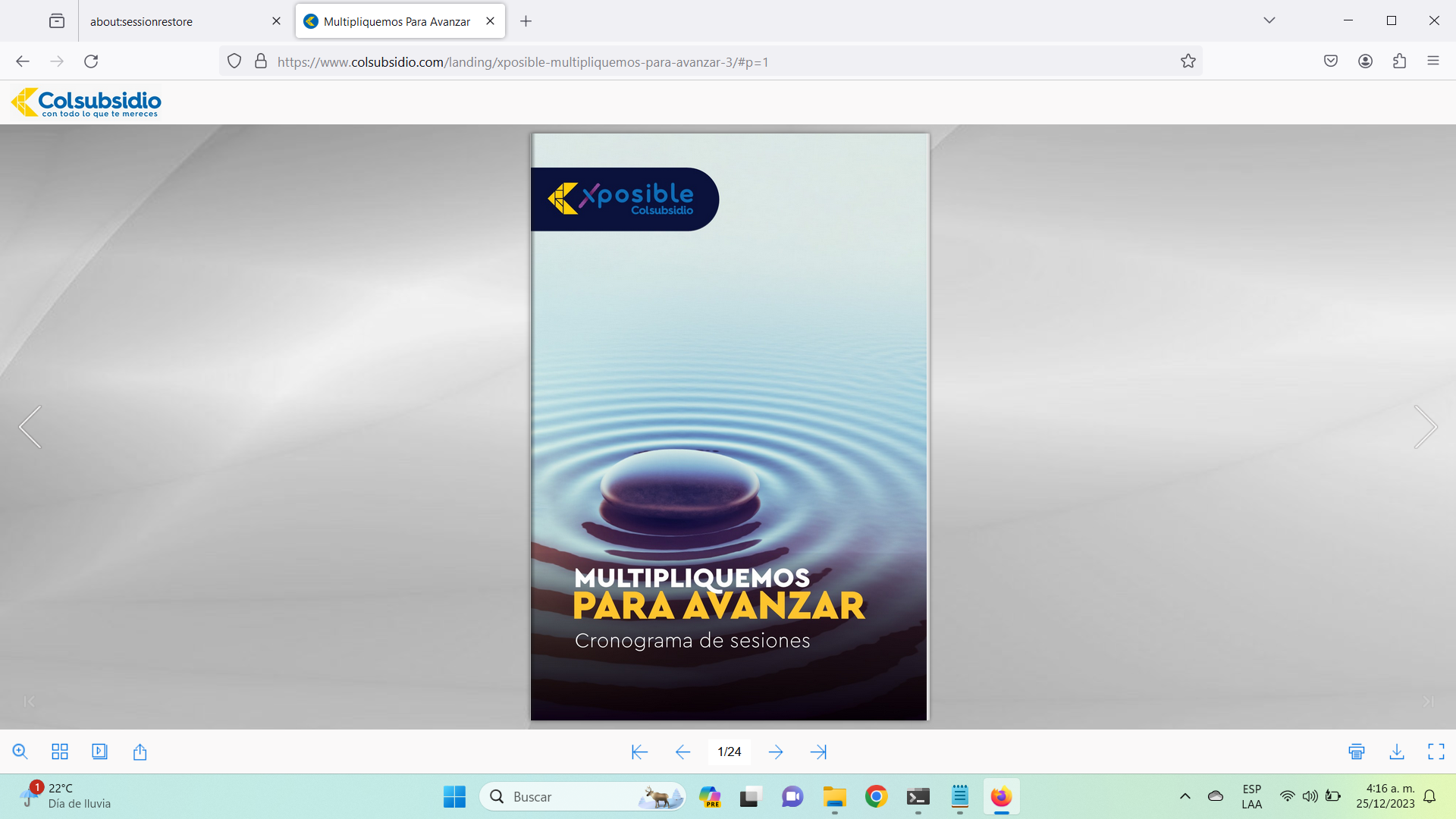Screen dimensions: 1456x819
Task: Click the zoom-in magnifier icon
Action: click(x=20, y=752)
